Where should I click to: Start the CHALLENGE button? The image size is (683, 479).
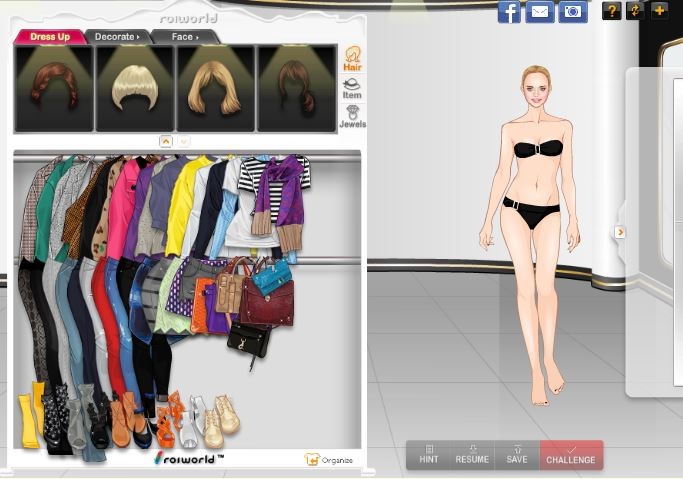point(571,455)
